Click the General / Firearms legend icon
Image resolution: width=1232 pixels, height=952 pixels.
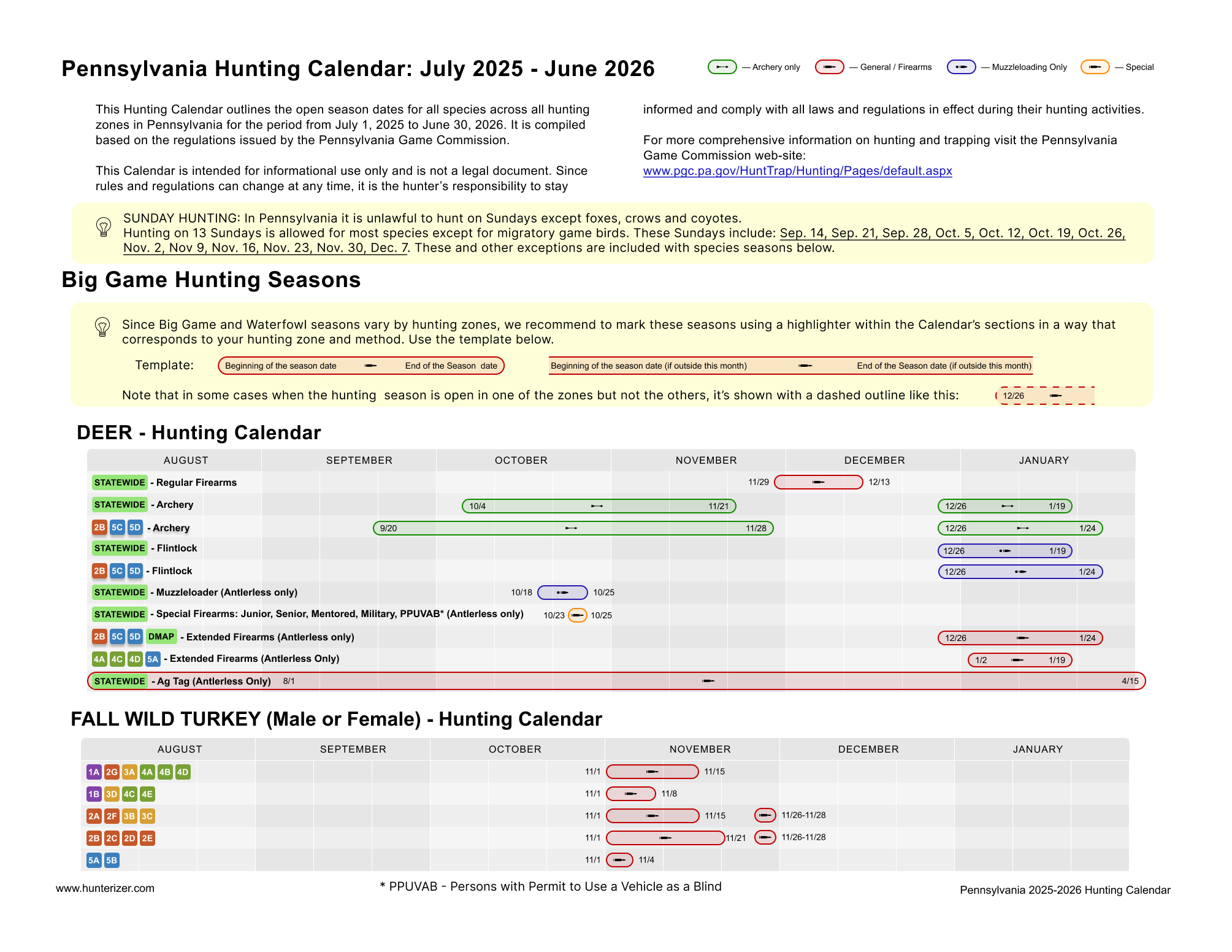click(x=829, y=67)
